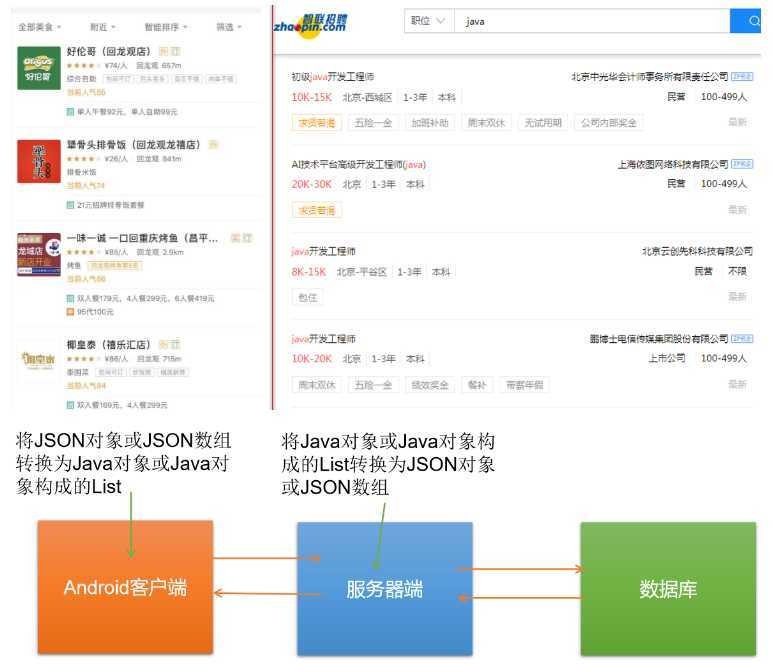Click the 无试用期 benefit tag

coord(543,123)
